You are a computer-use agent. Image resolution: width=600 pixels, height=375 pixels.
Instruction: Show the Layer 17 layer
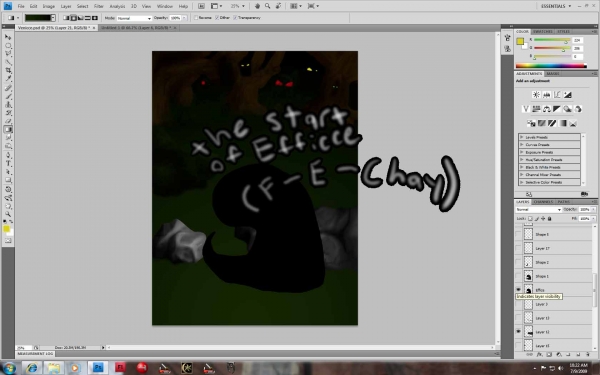coord(518,248)
